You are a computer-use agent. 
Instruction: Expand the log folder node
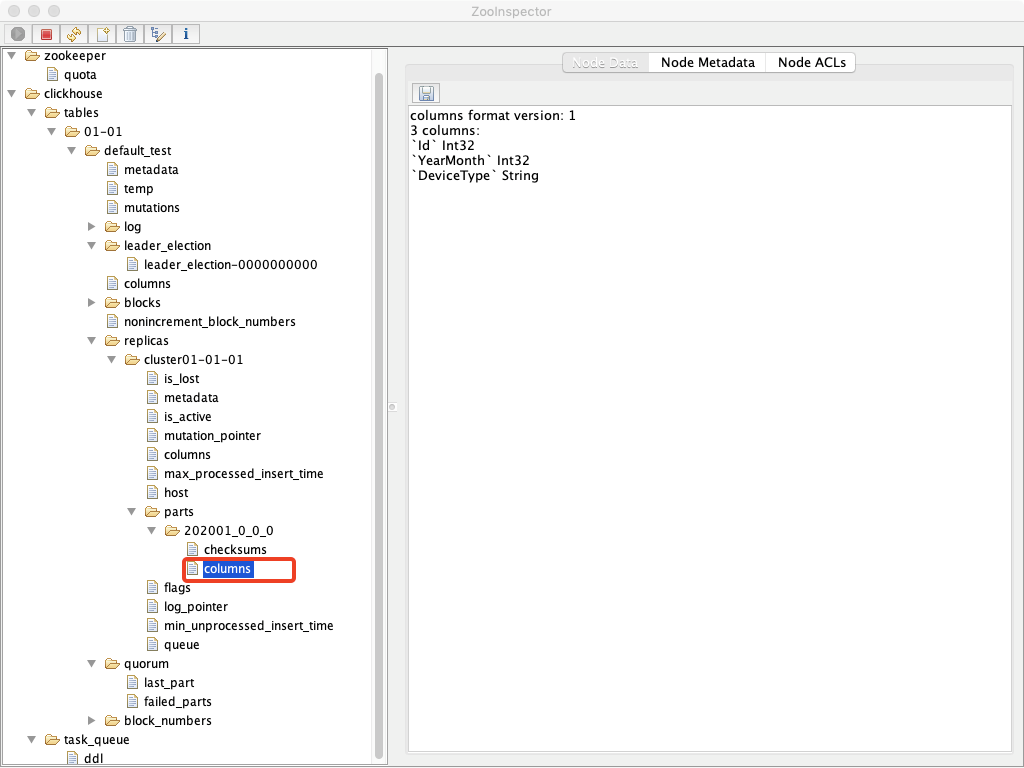[x=91, y=227]
